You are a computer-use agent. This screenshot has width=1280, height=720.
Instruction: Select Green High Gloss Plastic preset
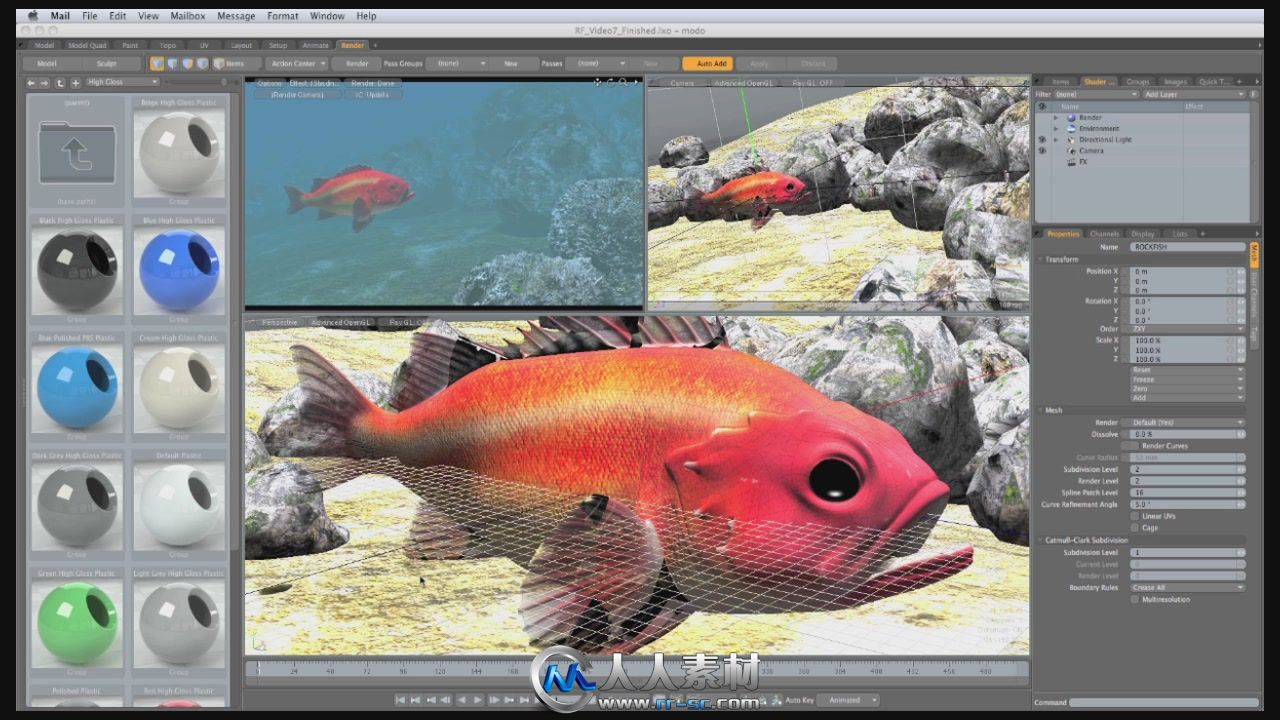tap(77, 622)
